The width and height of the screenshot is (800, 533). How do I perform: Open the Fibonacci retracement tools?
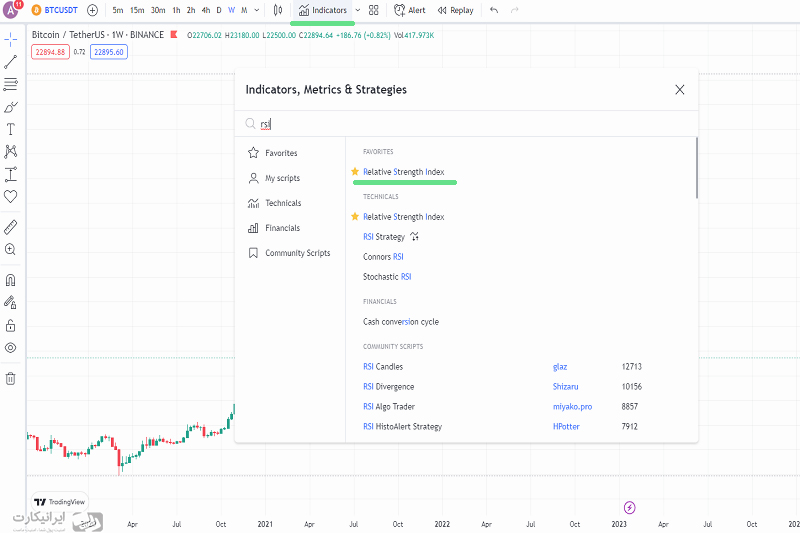(x=10, y=84)
